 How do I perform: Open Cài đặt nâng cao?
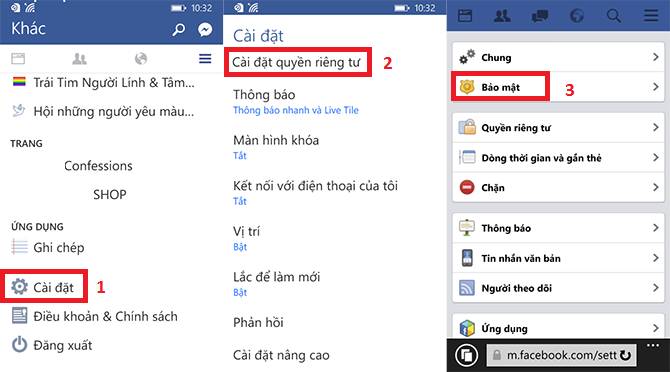point(281,355)
